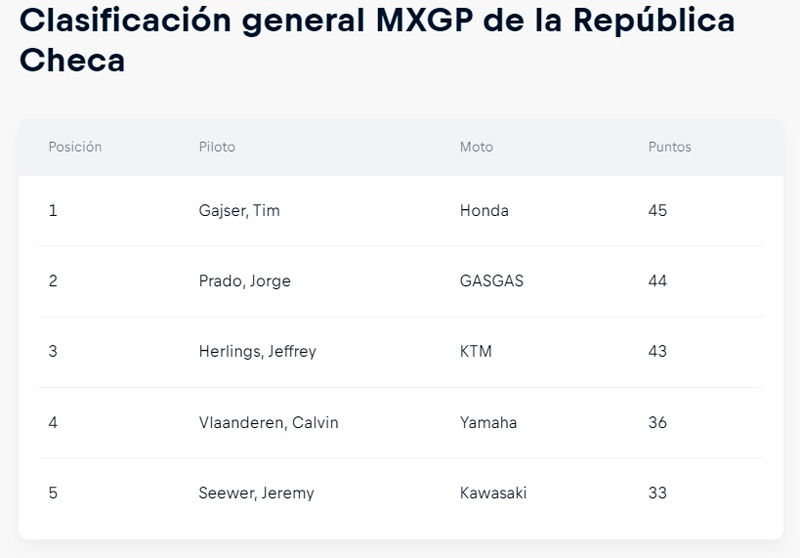Click the Honda bike cell
This screenshot has height=558, width=800.
coord(484,211)
